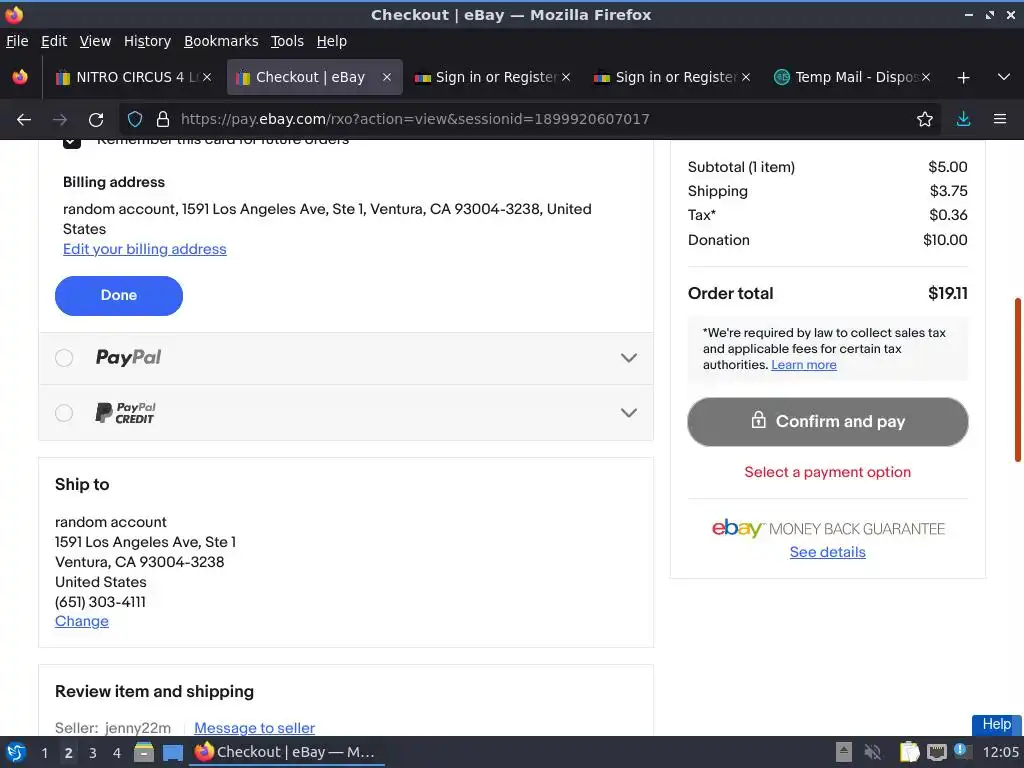The height and width of the screenshot is (768, 1024).
Task: Reload the page with the refresh icon
Action: tap(96, 120)
